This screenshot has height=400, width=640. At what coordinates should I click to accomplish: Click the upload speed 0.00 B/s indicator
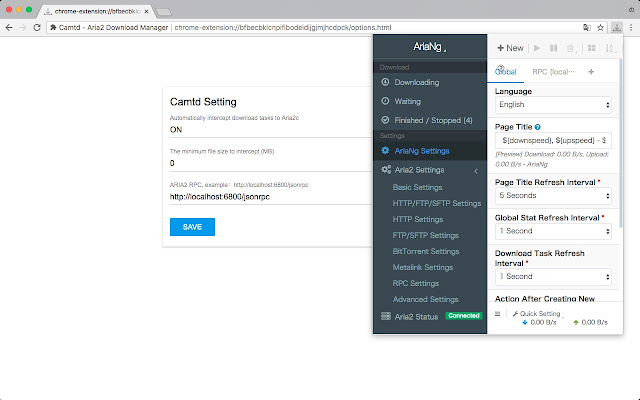(x=590, y=322)
